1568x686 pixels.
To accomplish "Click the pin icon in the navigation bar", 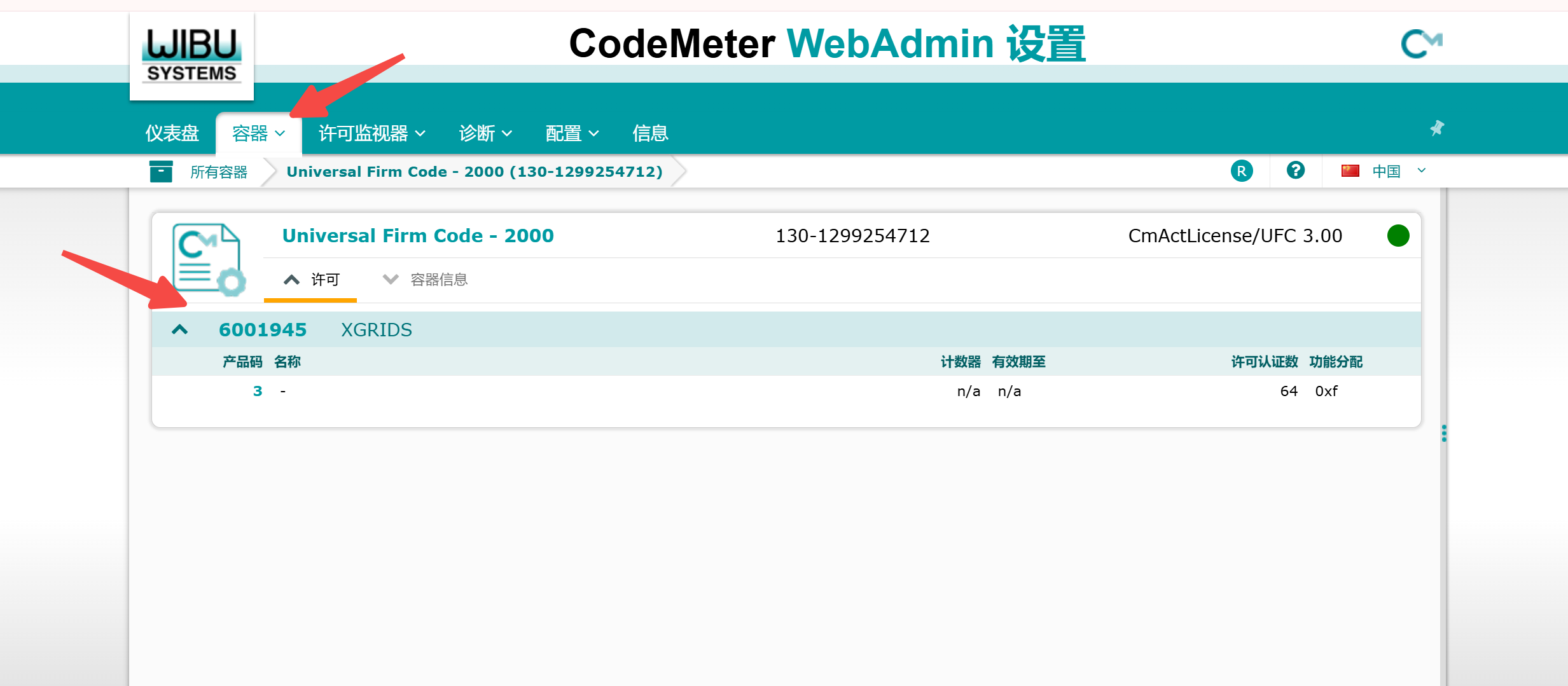I will [x=1437, y=128].
